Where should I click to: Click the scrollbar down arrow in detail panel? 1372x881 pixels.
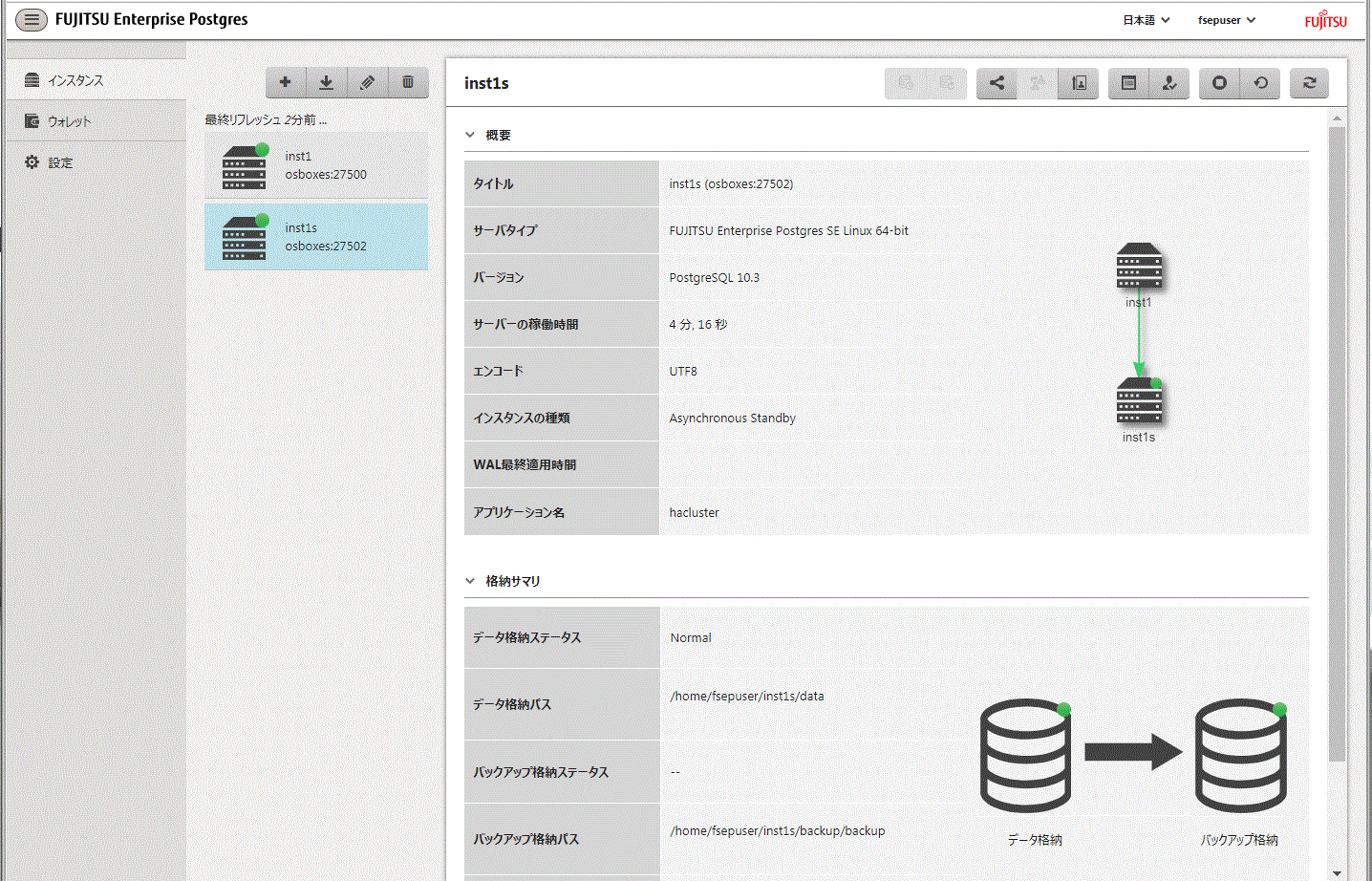(x=1337, y=872)
